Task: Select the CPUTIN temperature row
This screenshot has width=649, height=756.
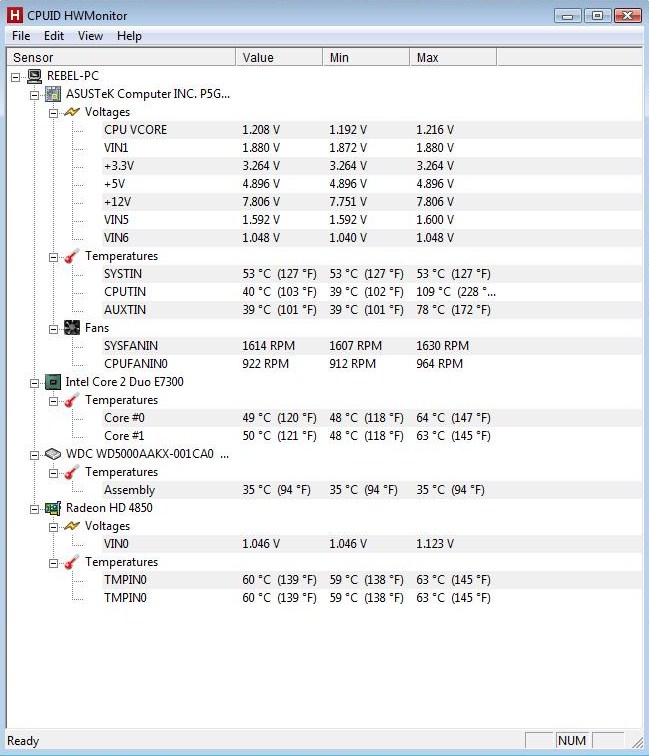Action: pos(372,292)
